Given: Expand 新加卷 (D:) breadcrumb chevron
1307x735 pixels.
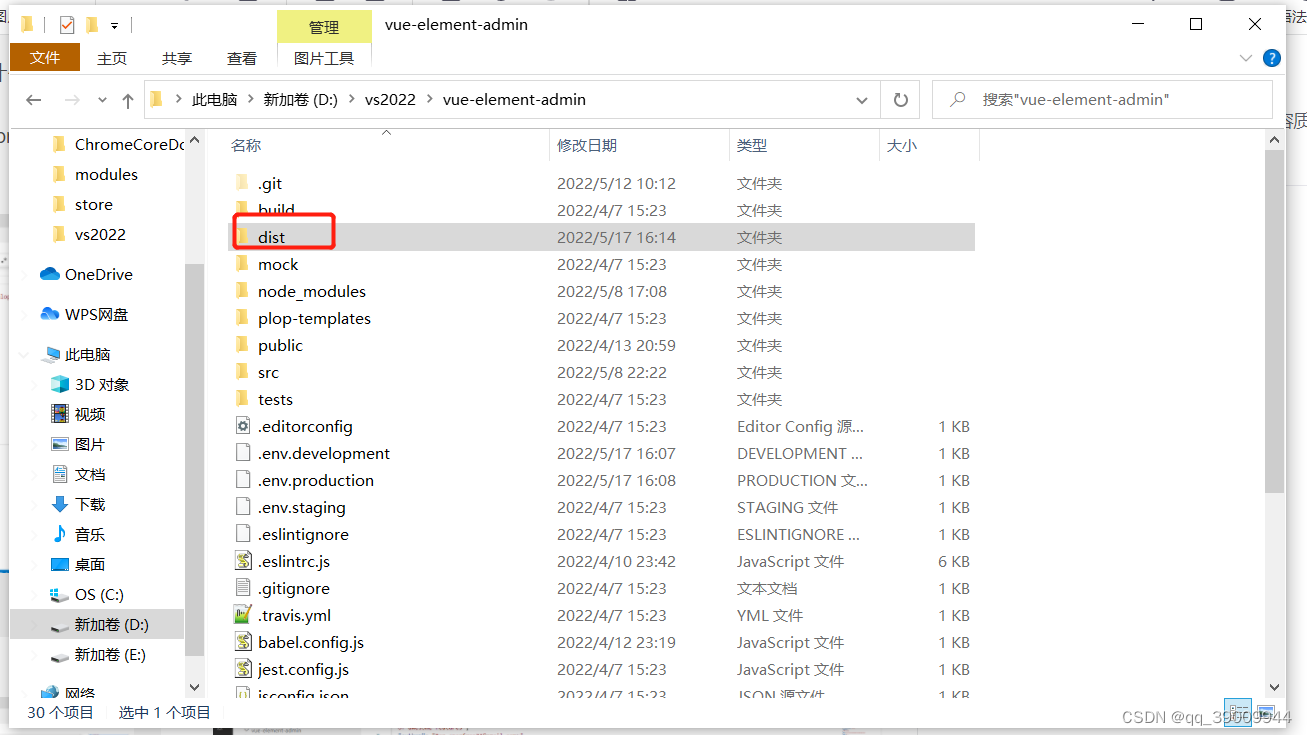Looking at the screenshot, I should point(352,100).
